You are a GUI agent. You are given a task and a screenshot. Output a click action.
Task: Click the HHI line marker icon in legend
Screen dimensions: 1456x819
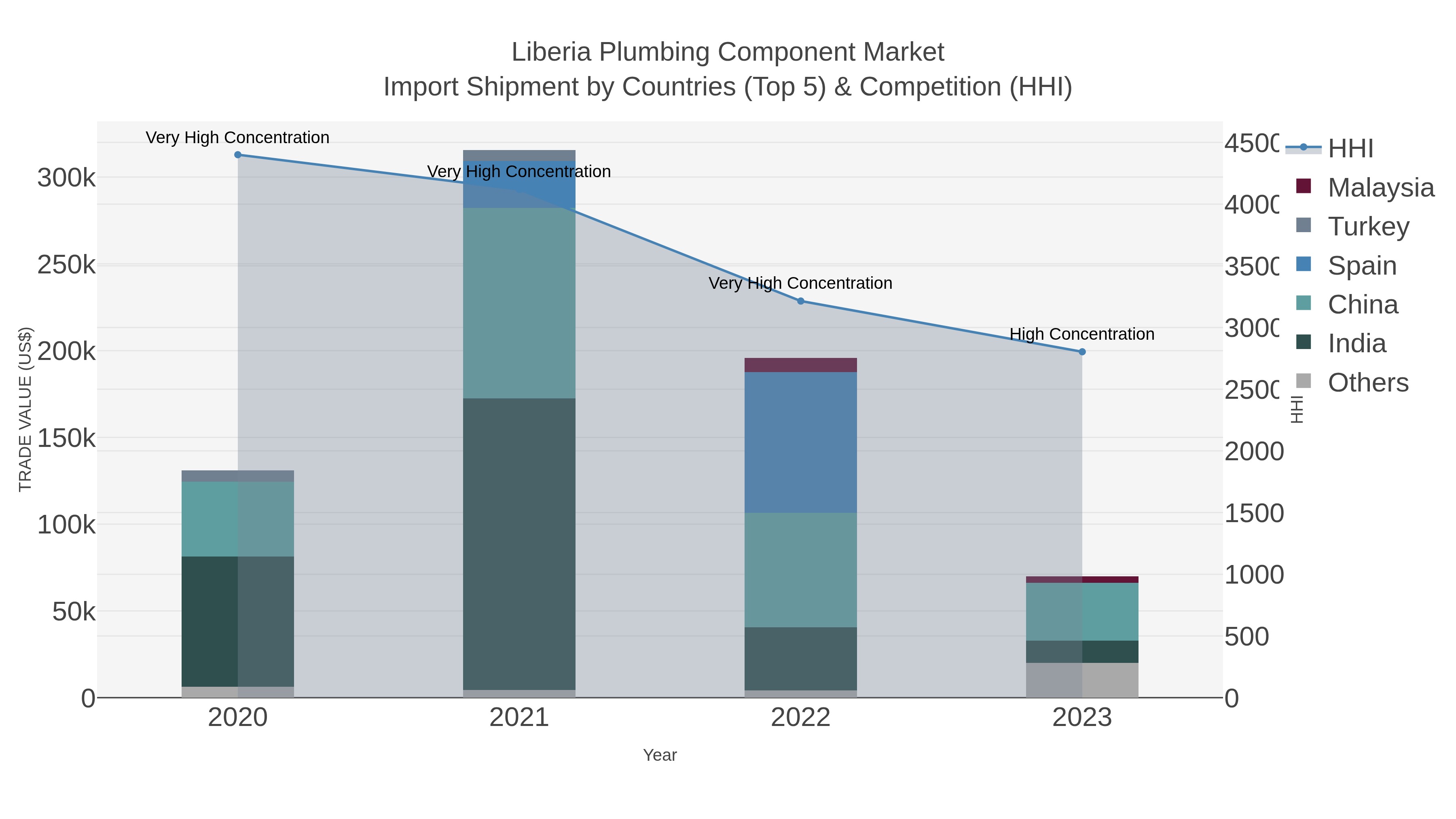click(1304, 148)
